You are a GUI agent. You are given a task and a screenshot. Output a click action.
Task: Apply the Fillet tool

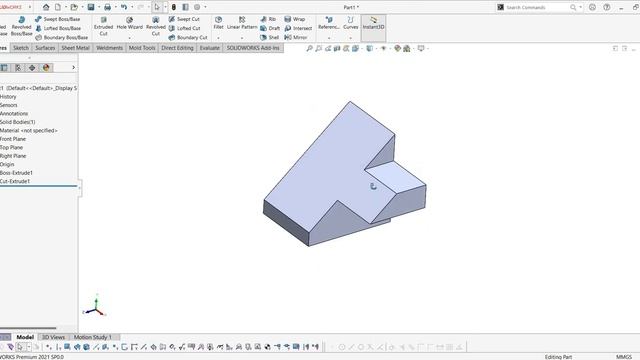click(x=218, y=23)
